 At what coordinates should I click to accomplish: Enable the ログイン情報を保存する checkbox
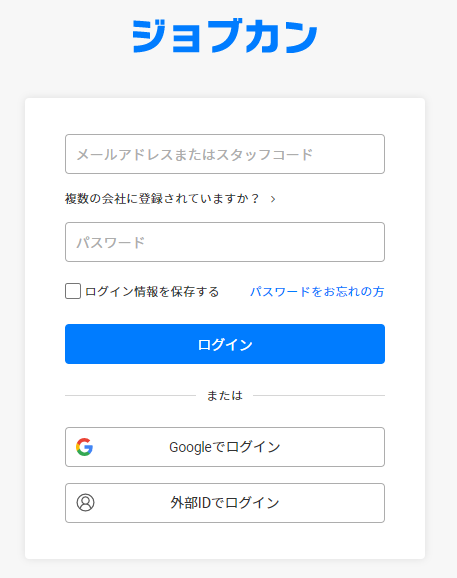point(73,291)
